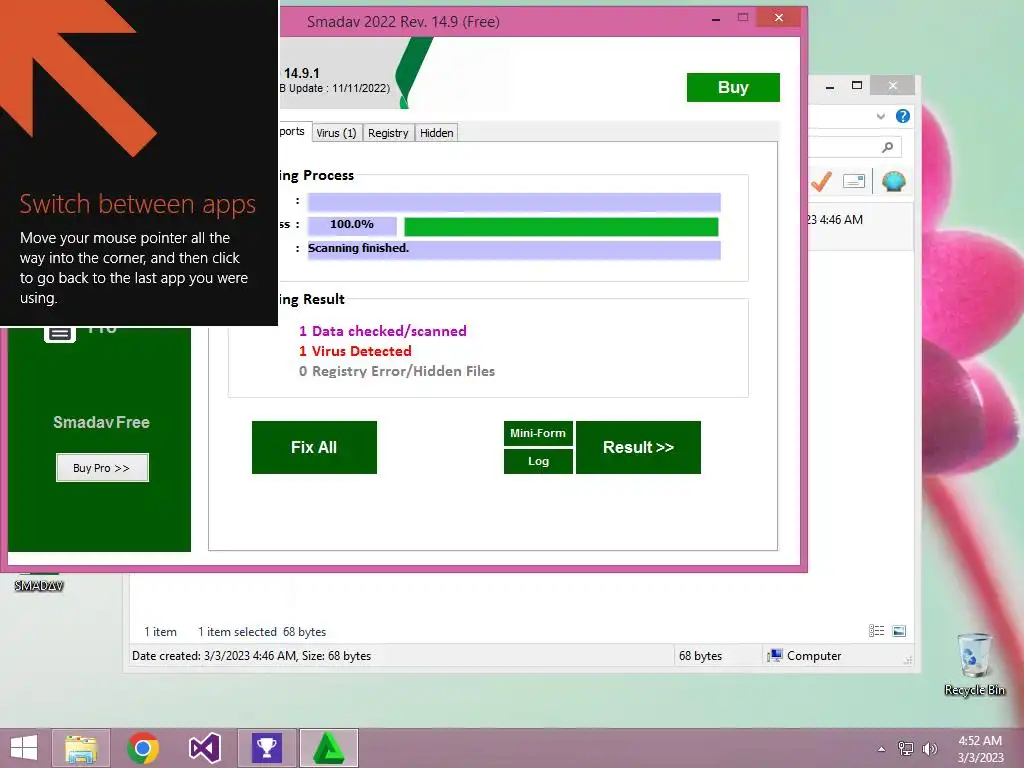Open network status tray icon
This screenshot has width=1024, height=768.
coord(906,748)
